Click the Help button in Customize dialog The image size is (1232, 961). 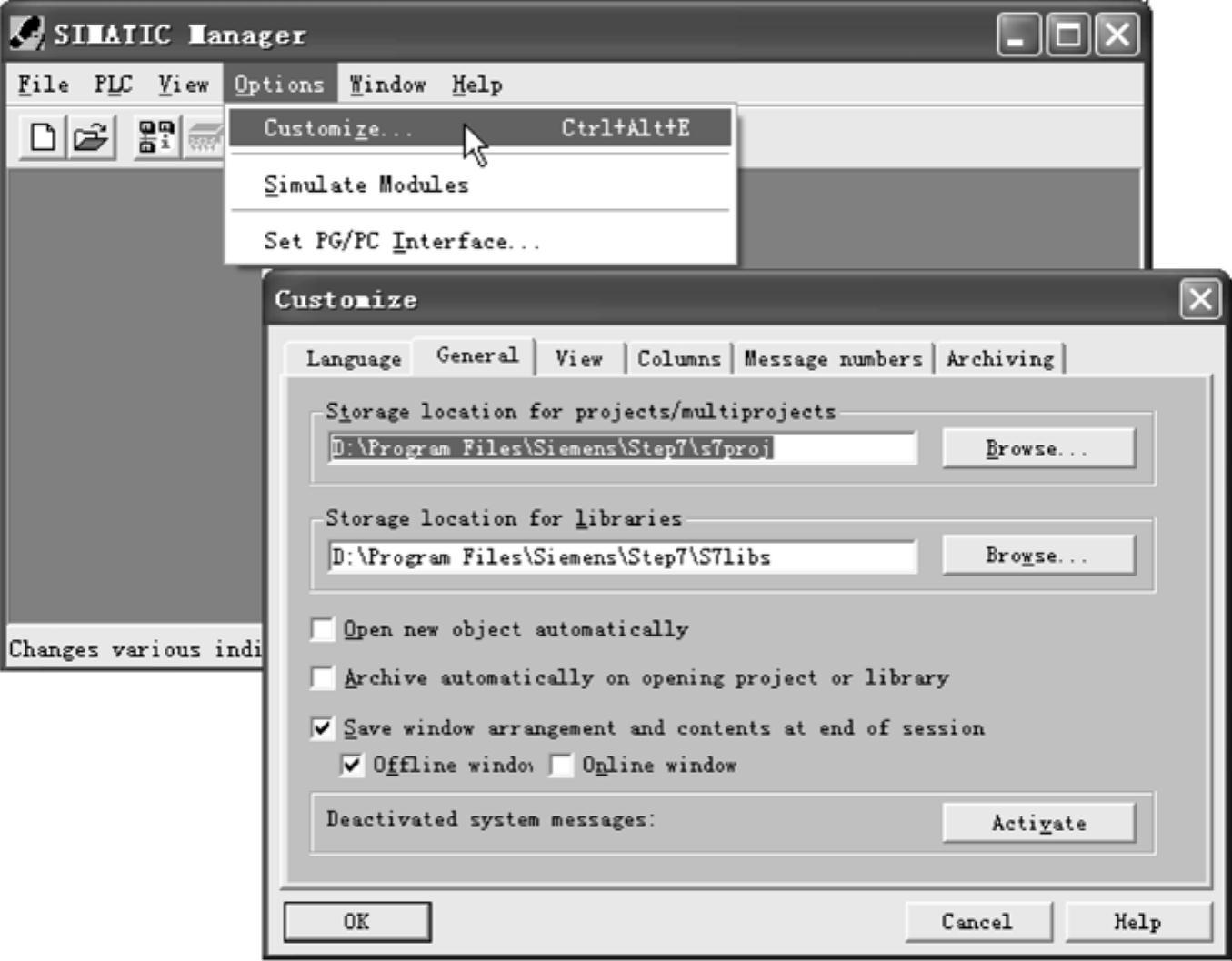1138,922
